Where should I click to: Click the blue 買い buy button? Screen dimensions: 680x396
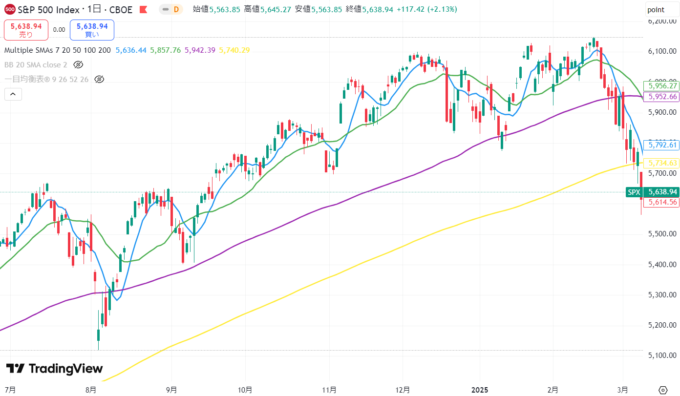92,30
